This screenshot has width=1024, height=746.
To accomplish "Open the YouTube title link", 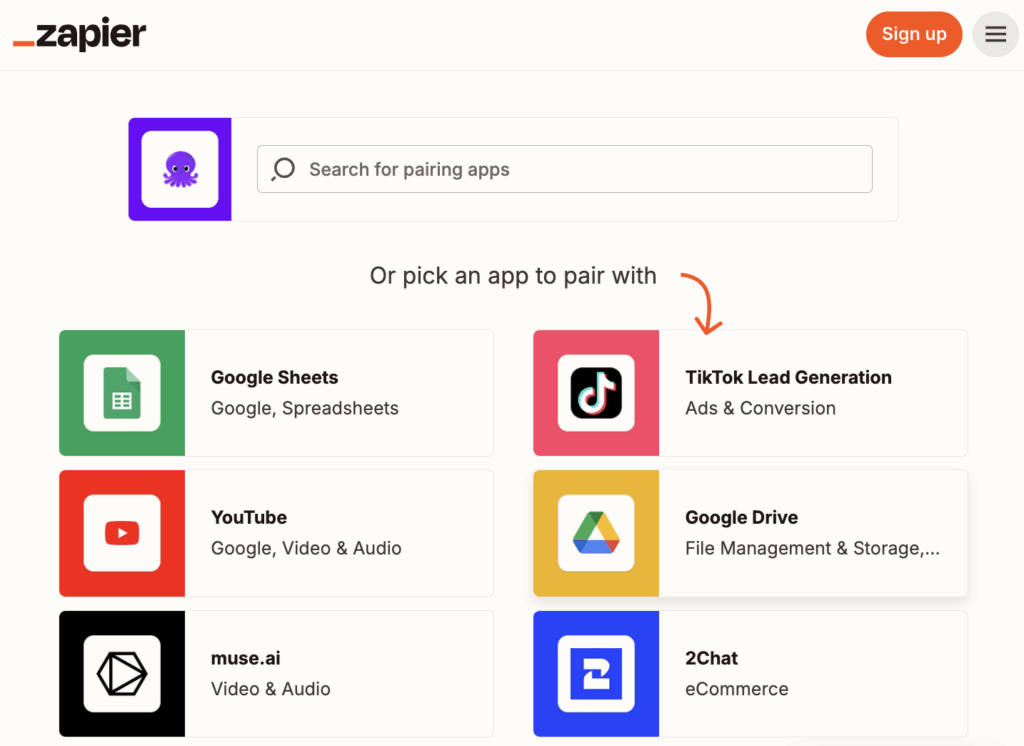I will tap(249, 517).
